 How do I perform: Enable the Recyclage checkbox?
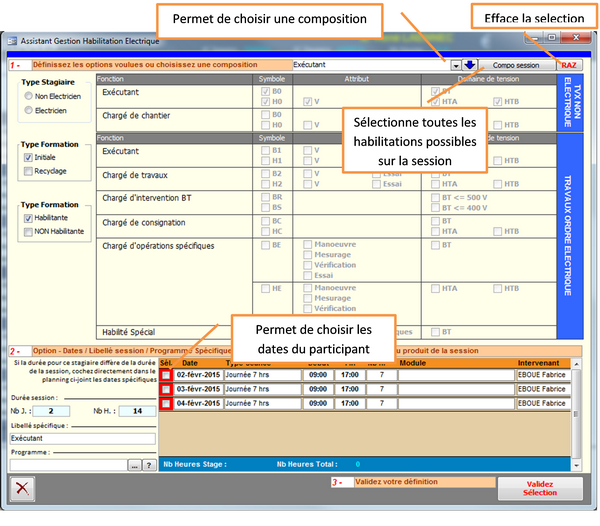click(x=27, y=171)
